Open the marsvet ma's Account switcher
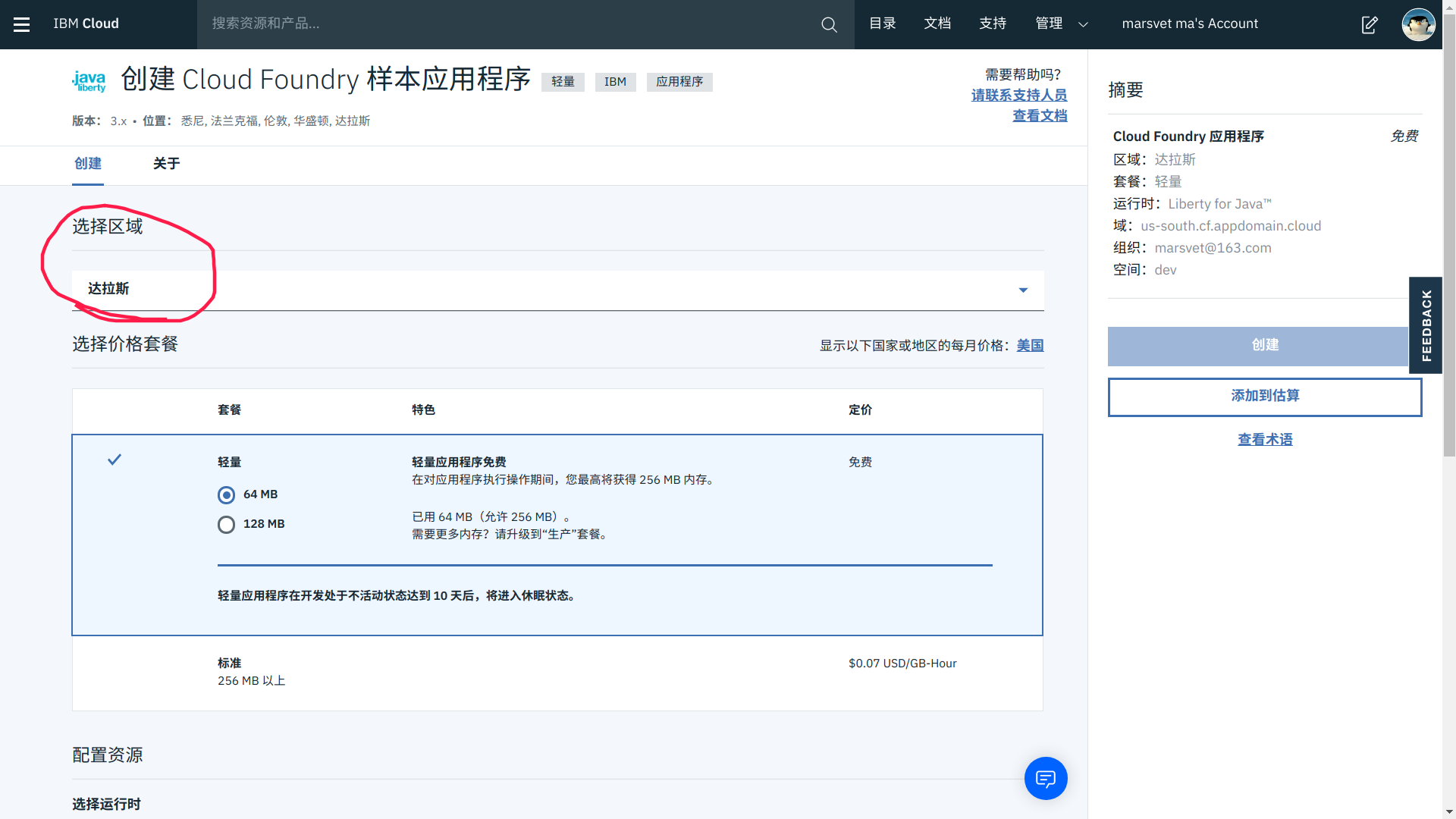This screenshot has width=1456, height=819. (1190, 24)
